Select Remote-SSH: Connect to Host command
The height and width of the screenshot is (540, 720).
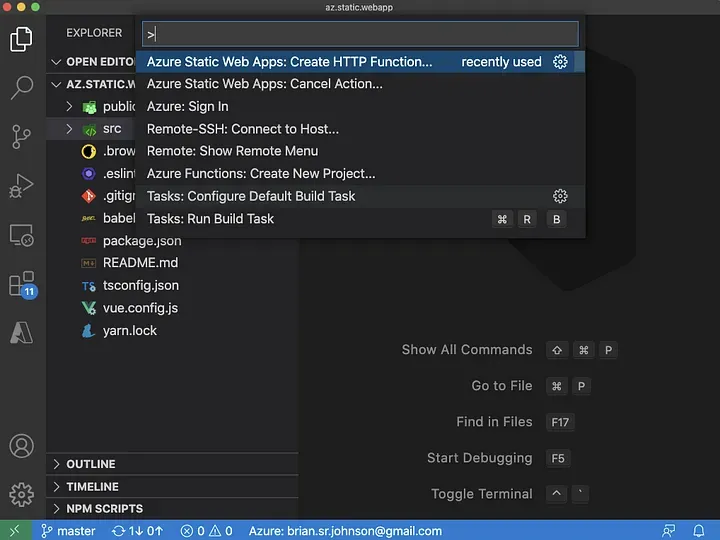(x=360, y=129)
